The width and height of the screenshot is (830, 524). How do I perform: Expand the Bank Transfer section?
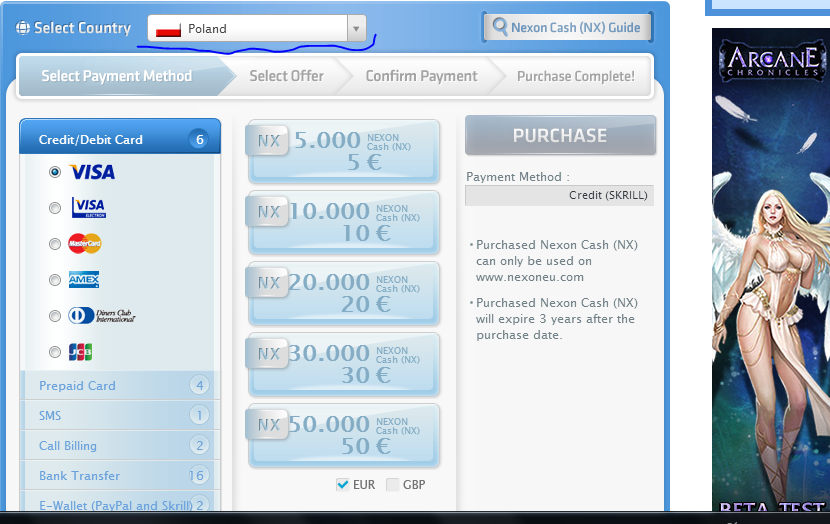tap(120, 475)
